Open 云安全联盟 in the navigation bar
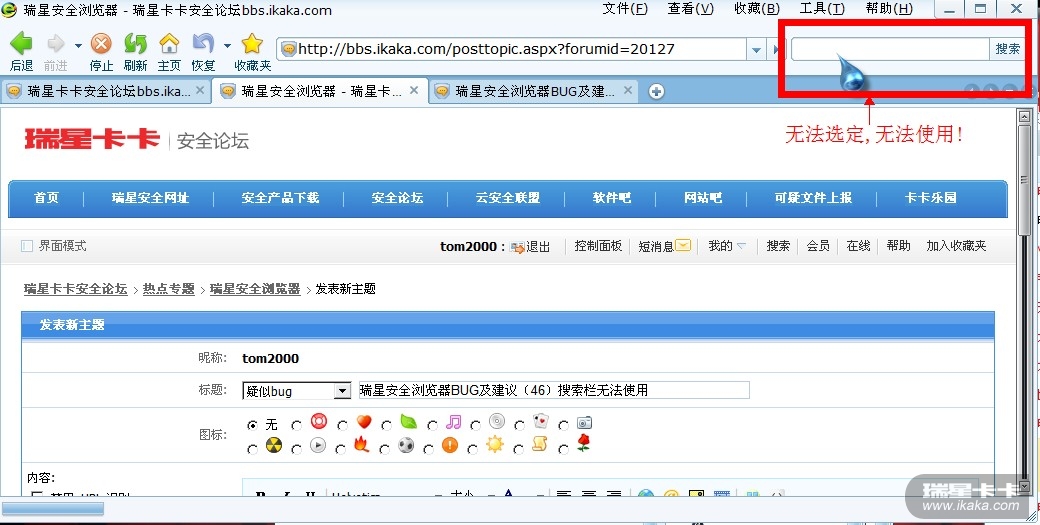Viewport: 1040px width, 525px height. point(507,198)
